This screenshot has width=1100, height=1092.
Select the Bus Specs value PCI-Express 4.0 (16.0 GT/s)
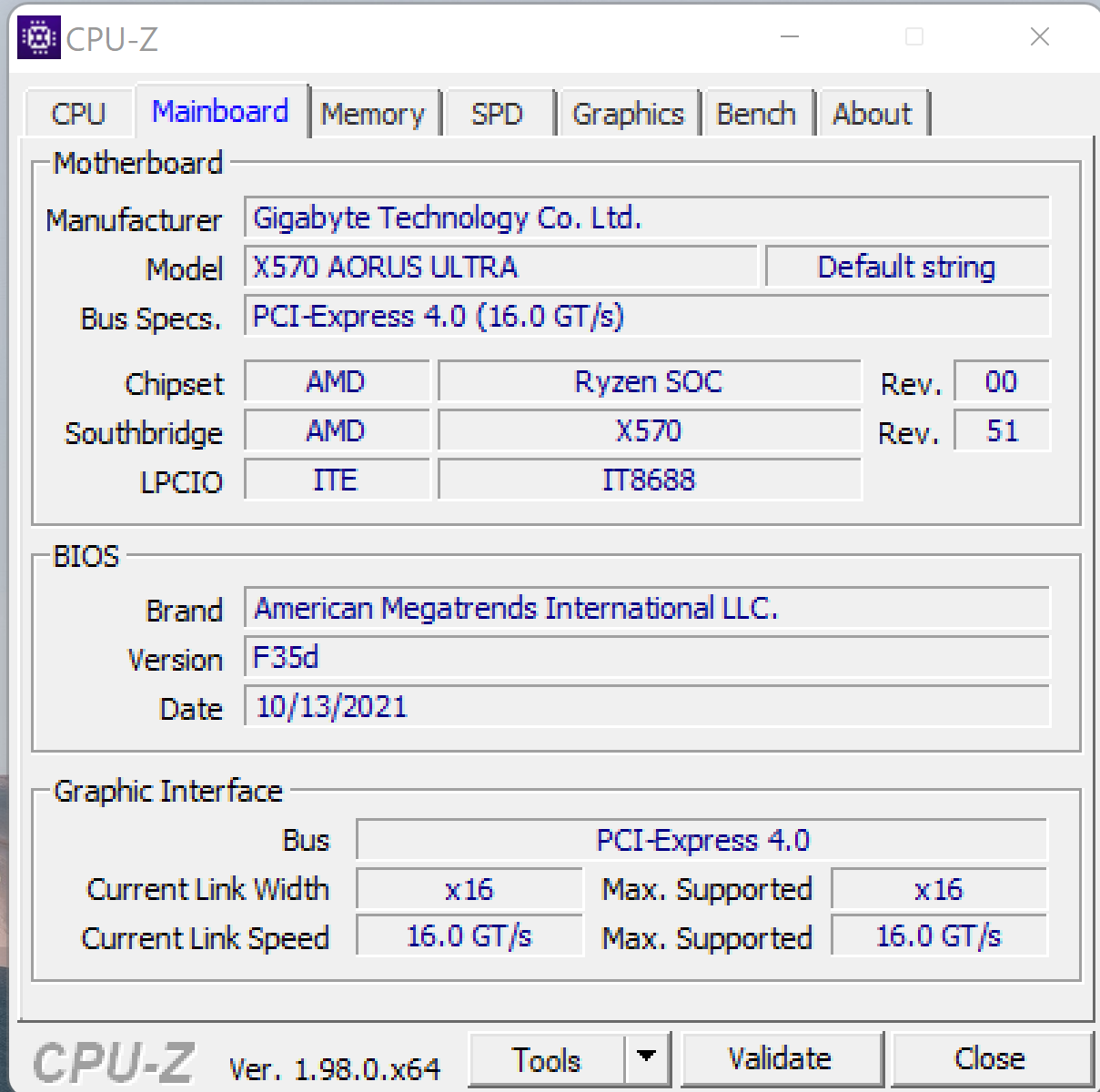click(x=647, y=317)
